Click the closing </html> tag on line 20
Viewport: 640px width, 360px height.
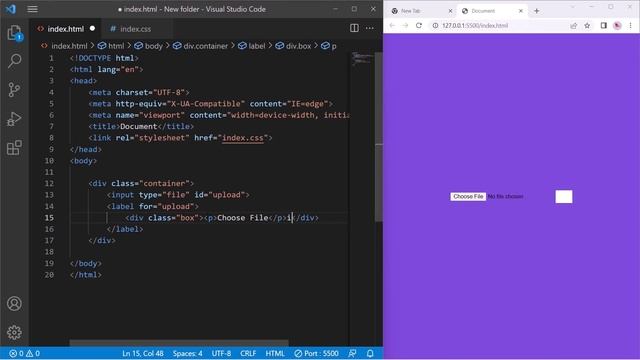tap(86, 275)
